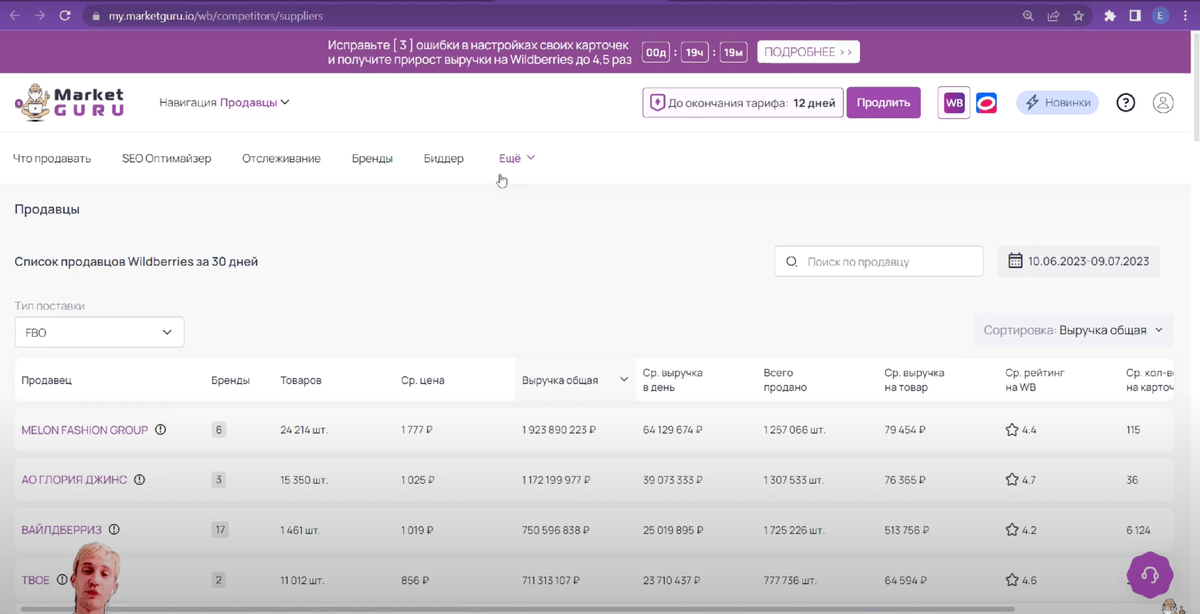The image size is (1200, 614).
Task: Open the Отслеживание menu item
Action: tap(281, 158)
